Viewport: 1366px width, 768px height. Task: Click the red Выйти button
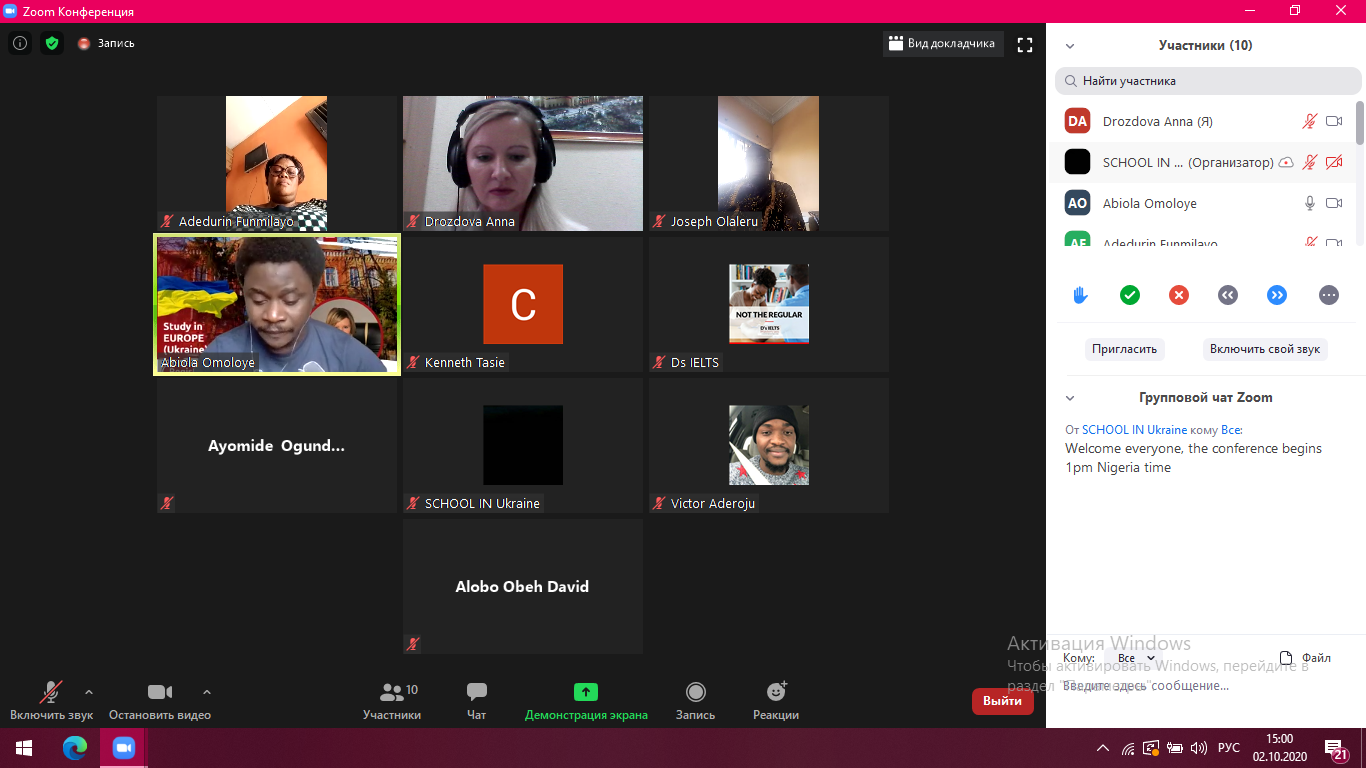click(x=1002, y=701)
